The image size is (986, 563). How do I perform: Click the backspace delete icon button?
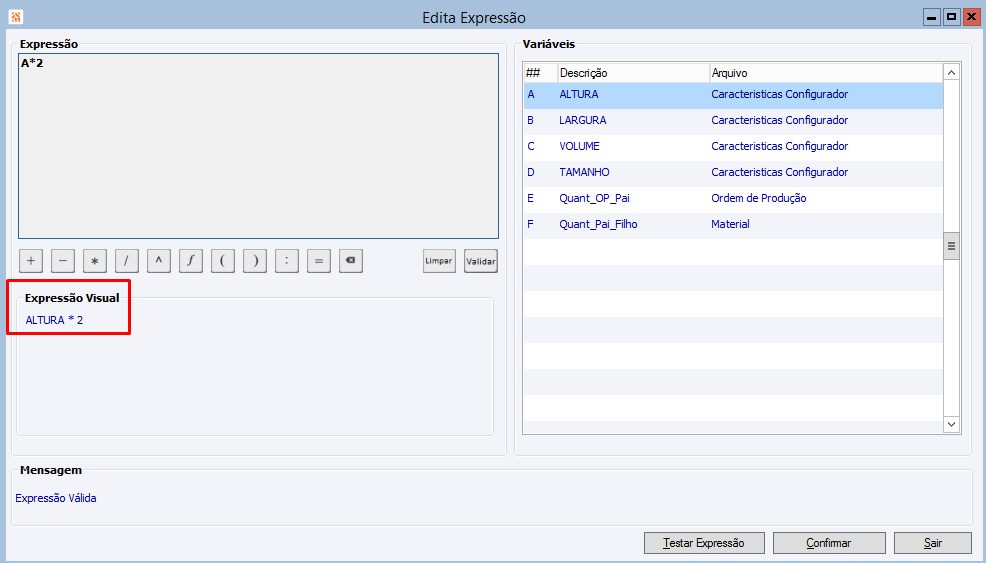click(351, 260)
